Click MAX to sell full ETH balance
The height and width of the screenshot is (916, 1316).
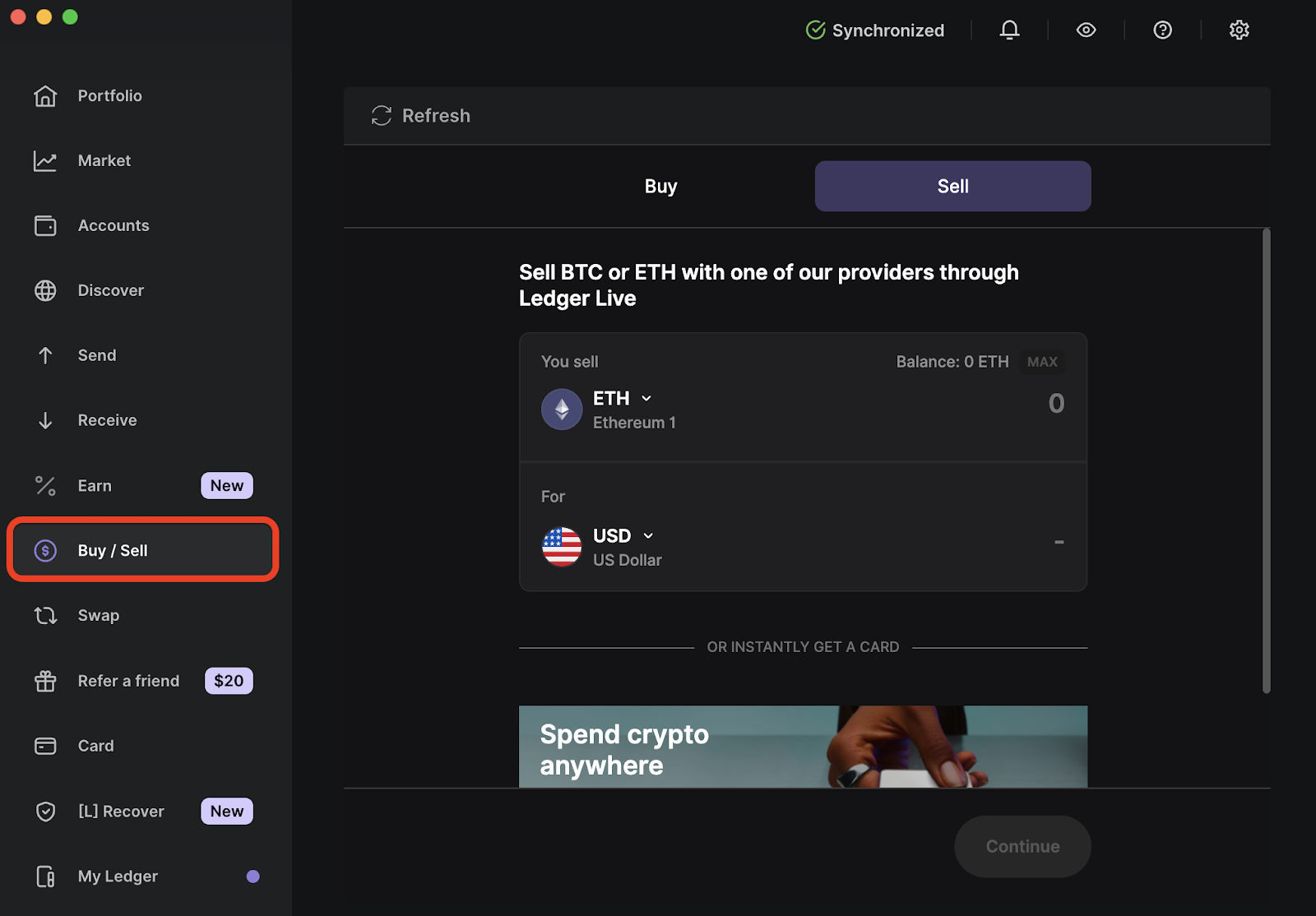tap(1042, 361)
